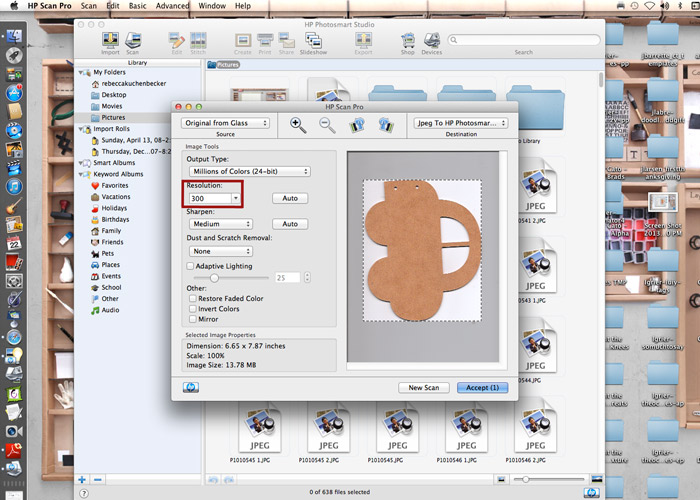Open the Destination dropdown Jpeg To HP Photosmart
The width and height of the screenshot is (700, 500).
(x=461, y=123)
